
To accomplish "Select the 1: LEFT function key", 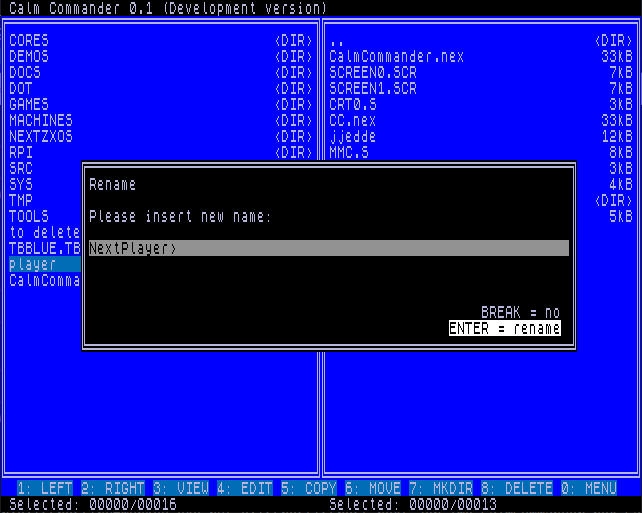I will pos(45,488).
